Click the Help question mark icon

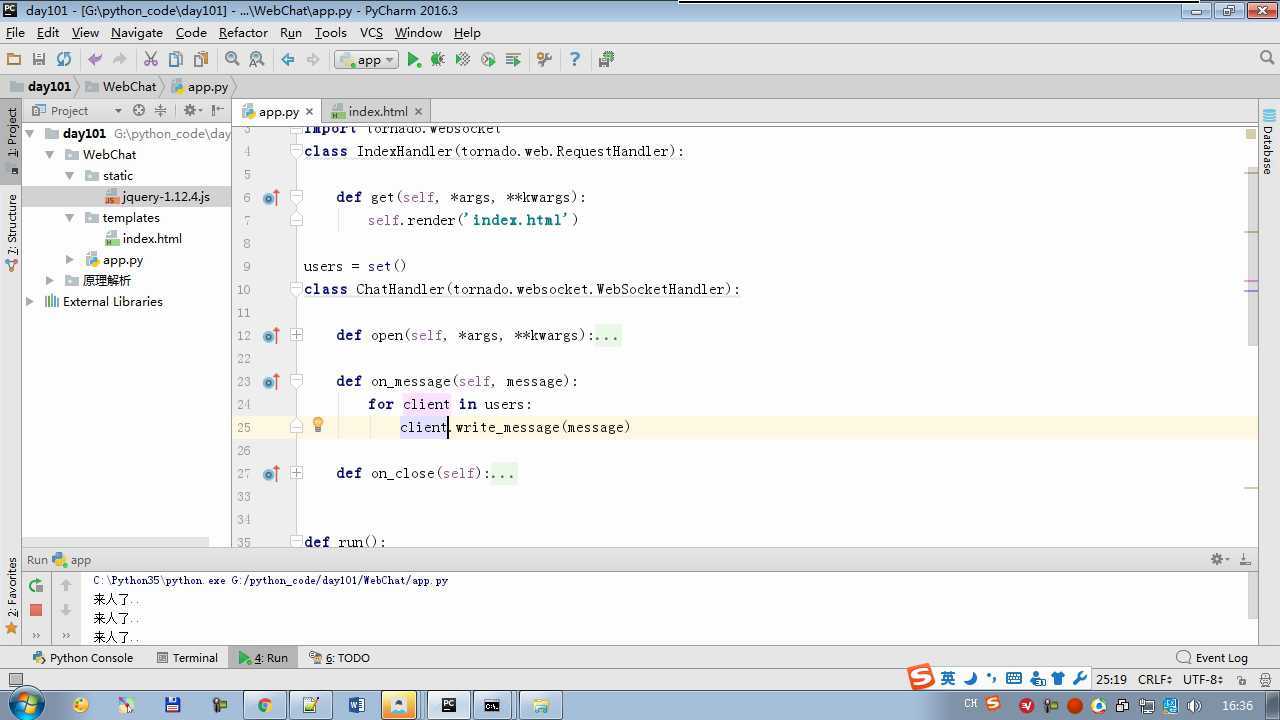click(575, 60)
